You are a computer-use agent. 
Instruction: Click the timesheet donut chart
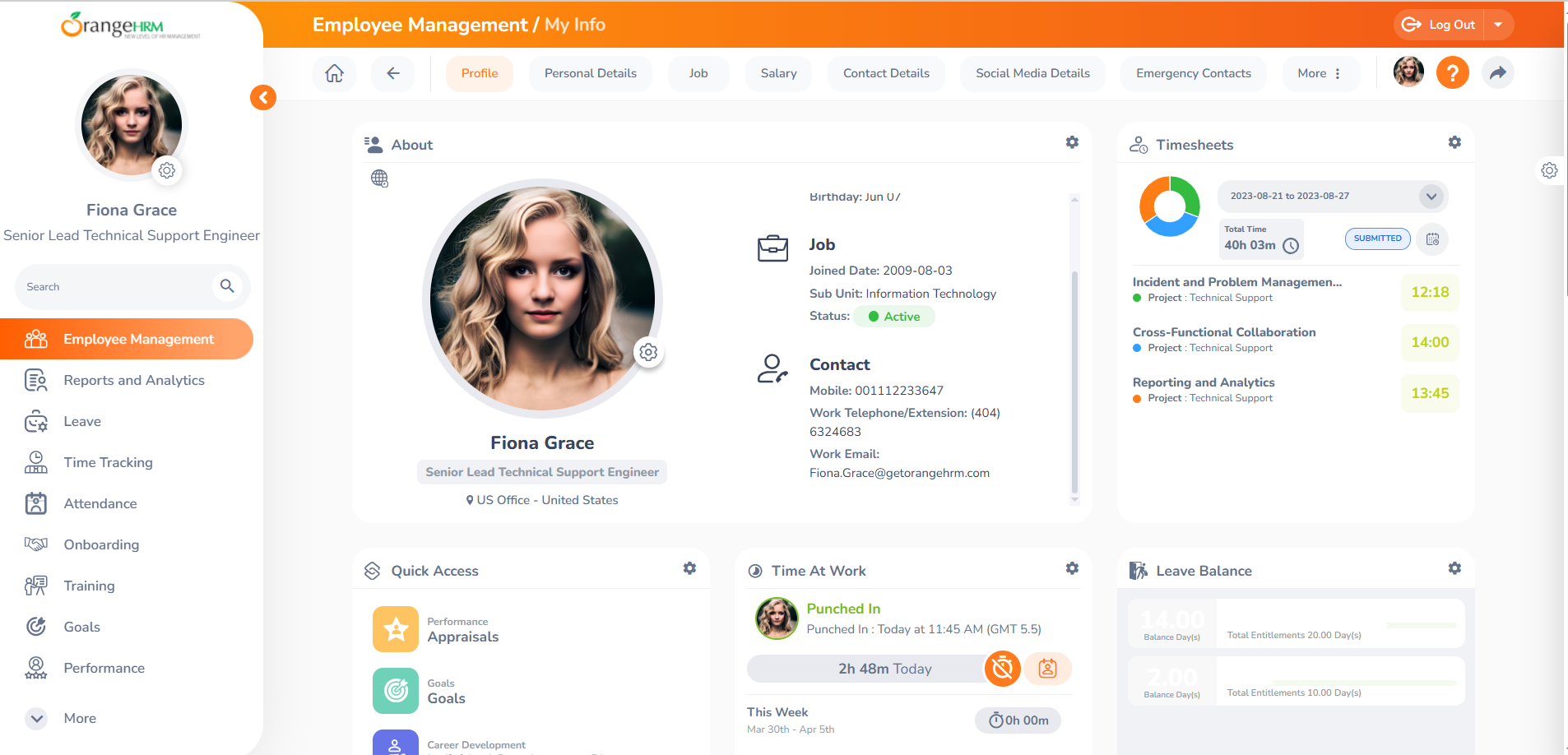tap(1169, 206)
